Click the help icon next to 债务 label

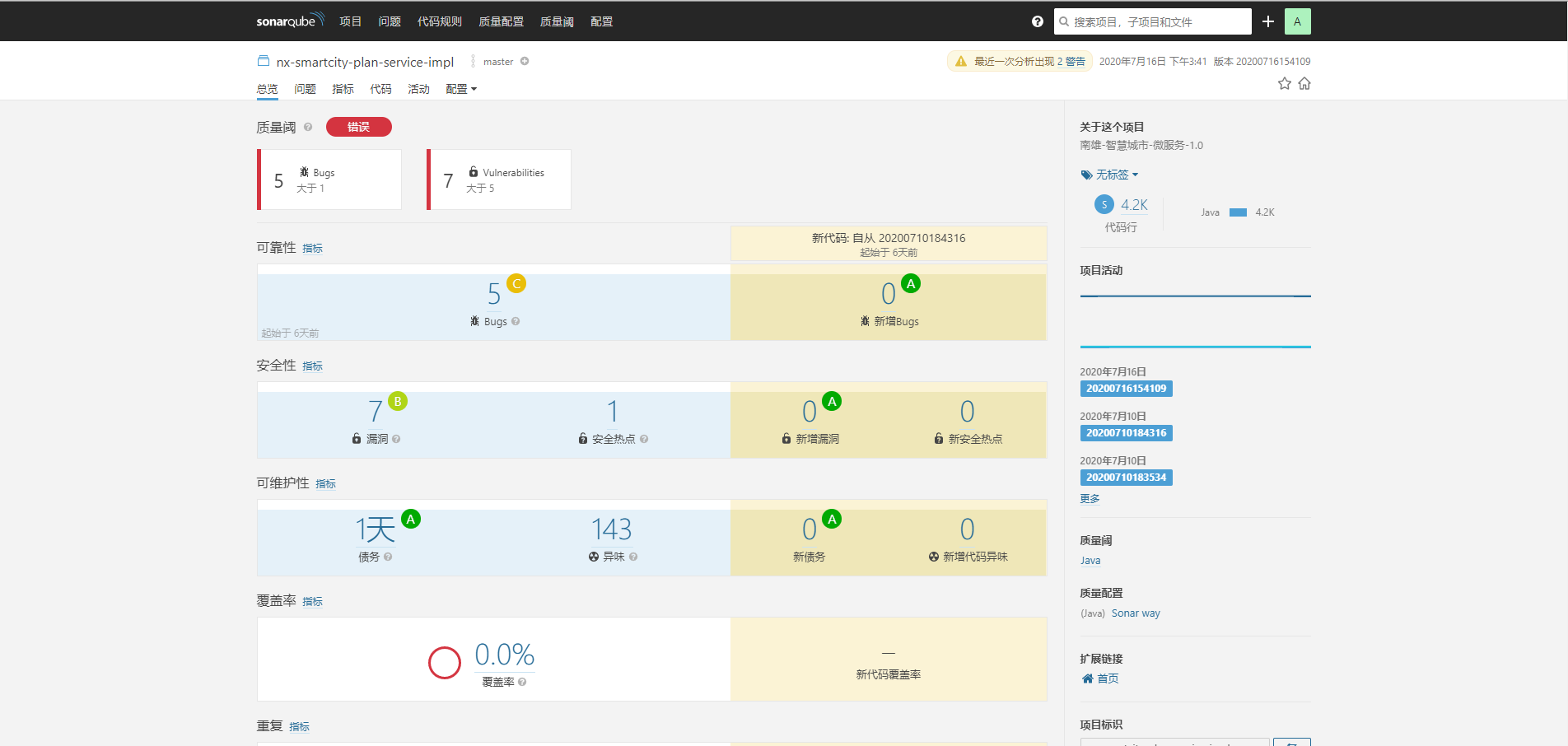[x=388, y=557]
